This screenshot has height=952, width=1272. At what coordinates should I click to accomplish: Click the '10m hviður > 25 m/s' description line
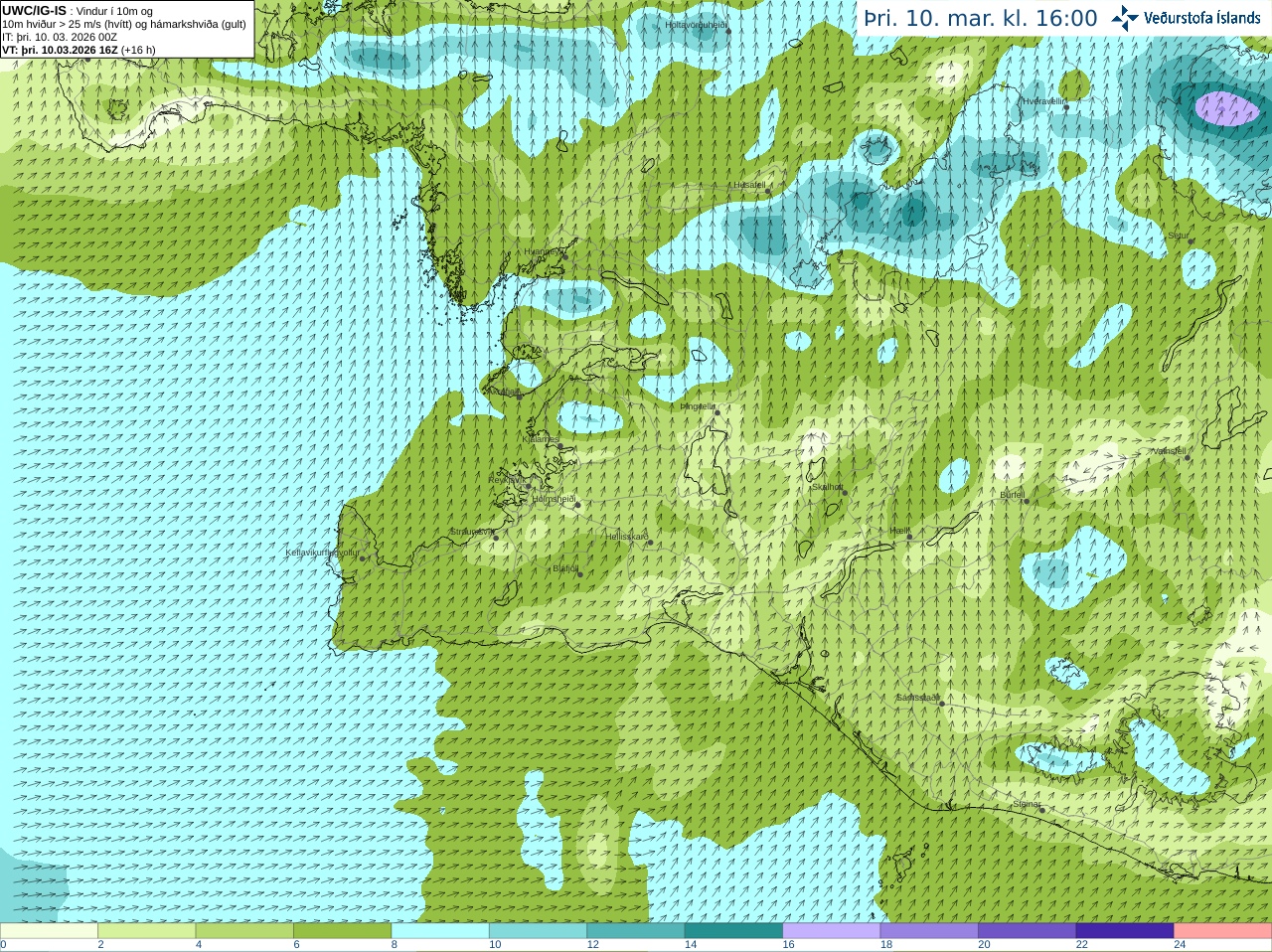pyautogui.click(x=124, y=24)
